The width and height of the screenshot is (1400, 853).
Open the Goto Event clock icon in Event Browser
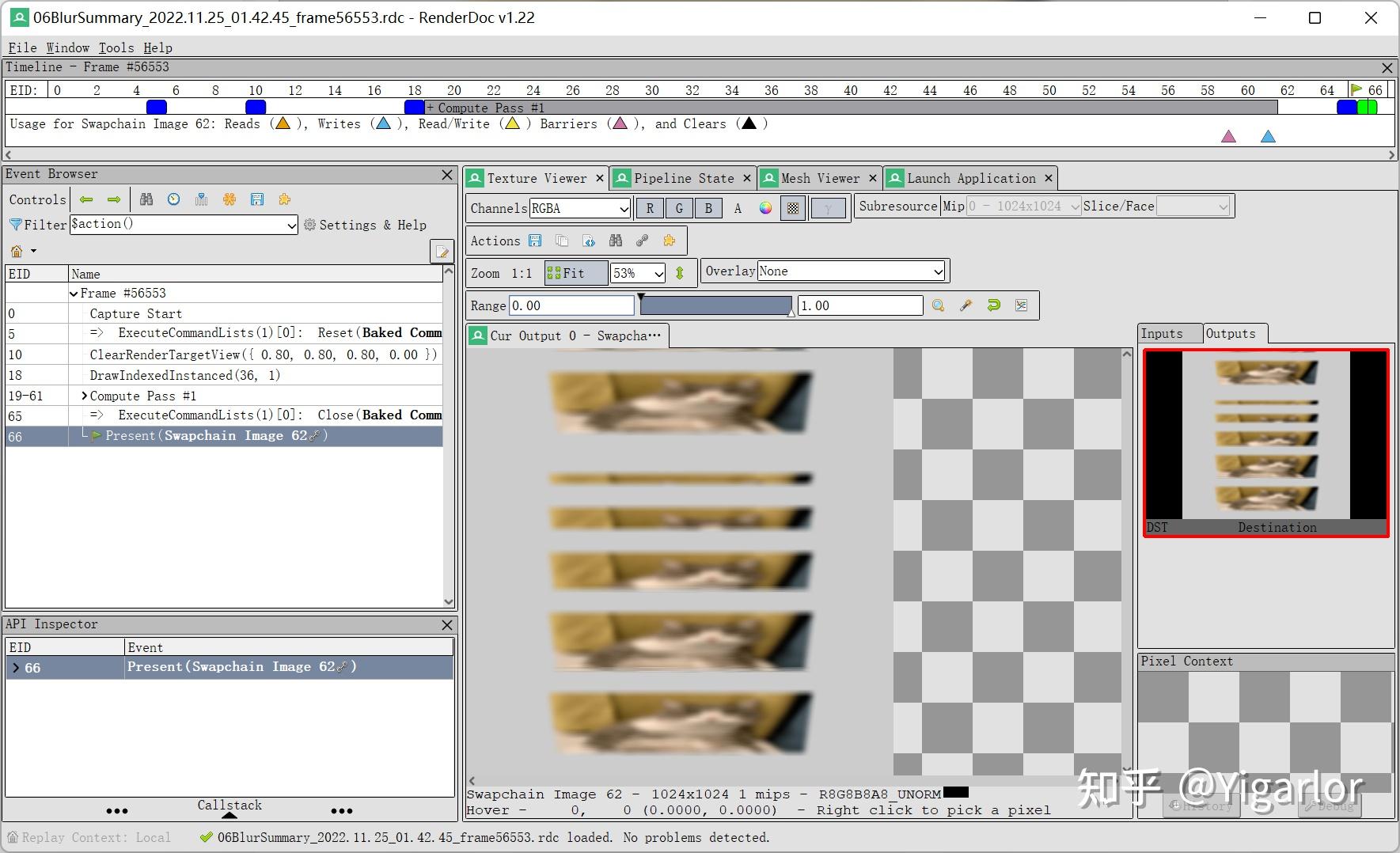174,199
